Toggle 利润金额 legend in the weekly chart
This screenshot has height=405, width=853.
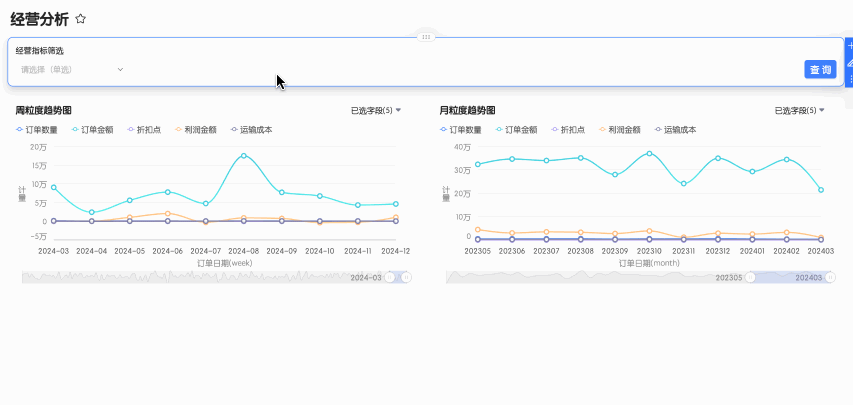click(195, 130)
